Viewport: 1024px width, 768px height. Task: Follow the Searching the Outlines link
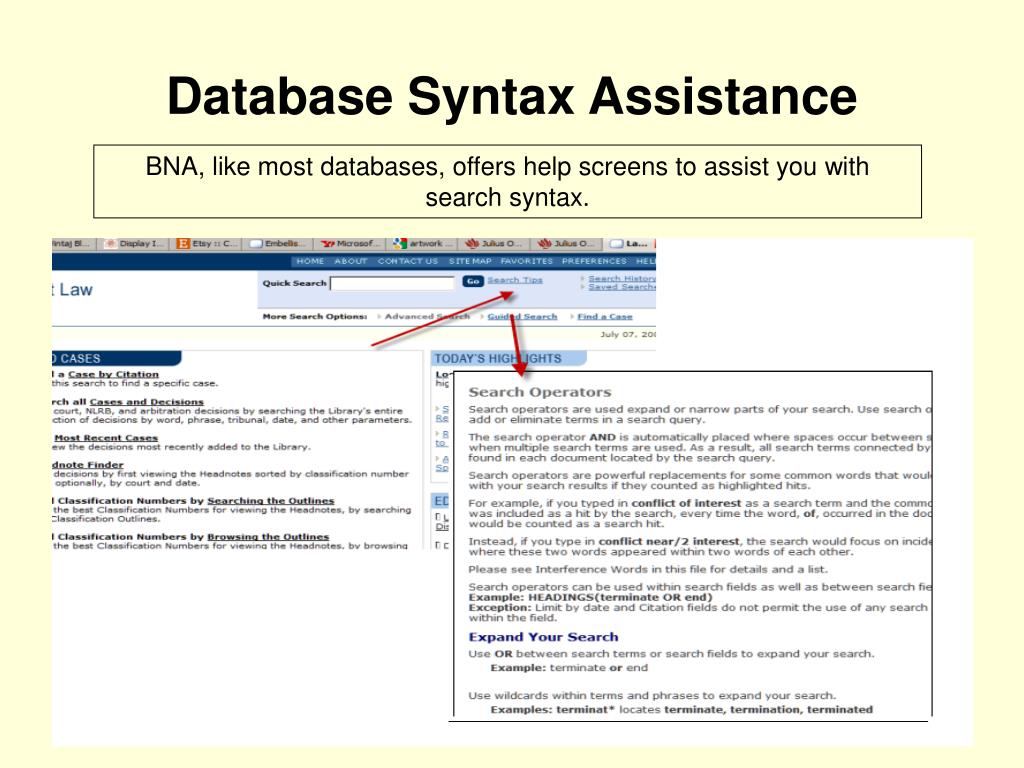(270, 500)
